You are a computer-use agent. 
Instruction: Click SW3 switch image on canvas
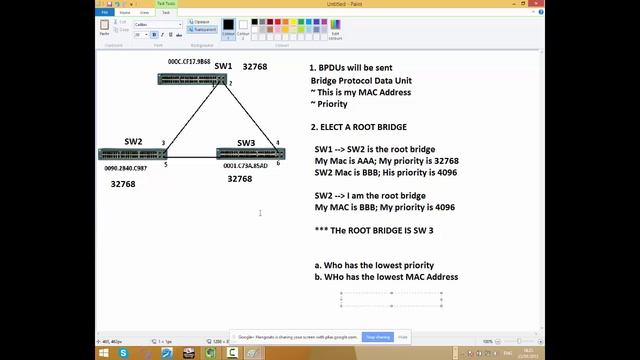tap(251, 154)
